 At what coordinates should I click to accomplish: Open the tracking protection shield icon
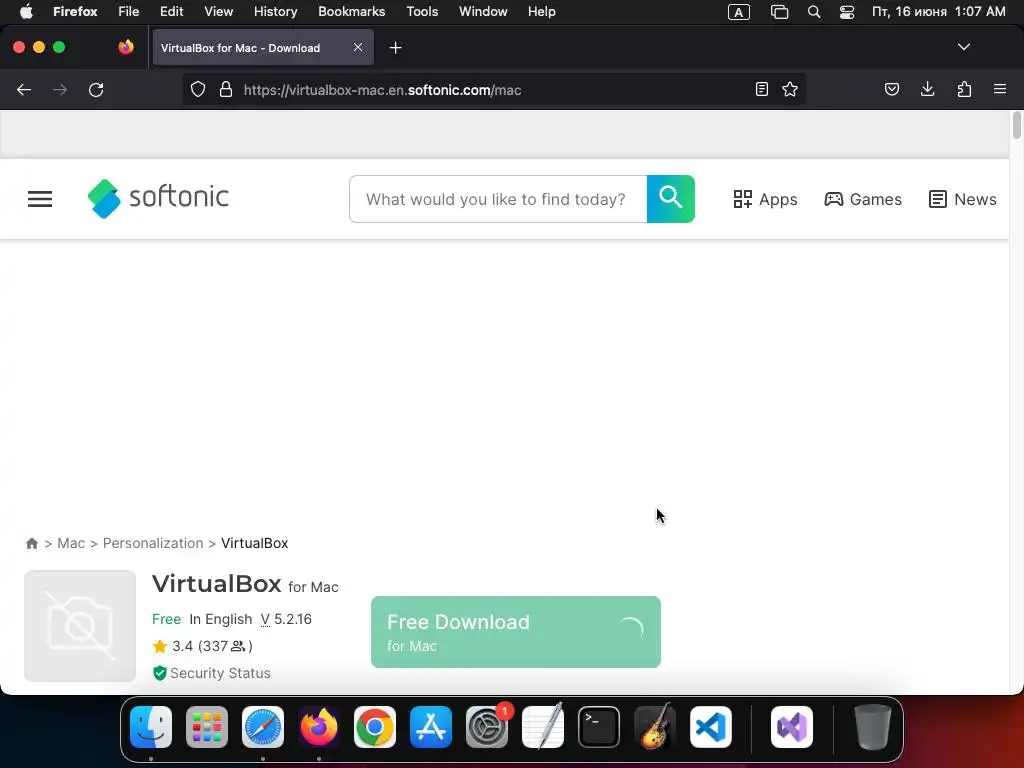point(198,89)
